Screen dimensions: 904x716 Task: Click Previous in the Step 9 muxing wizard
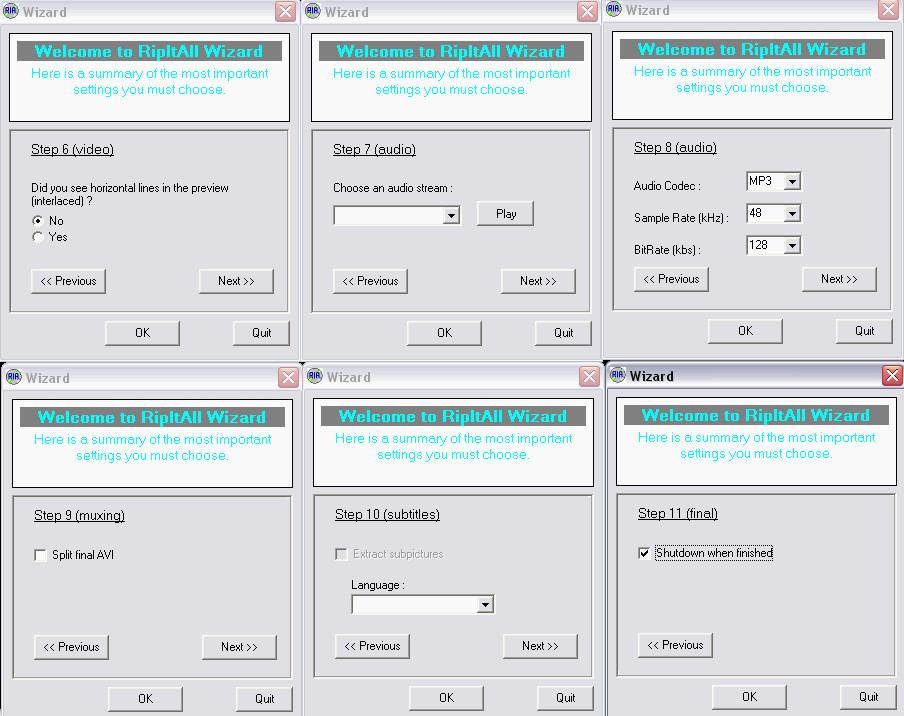[x=71, y=647]
